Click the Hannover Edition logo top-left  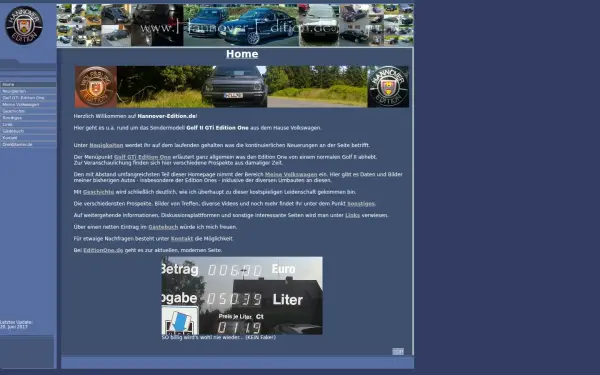click(x=24, y=25)
